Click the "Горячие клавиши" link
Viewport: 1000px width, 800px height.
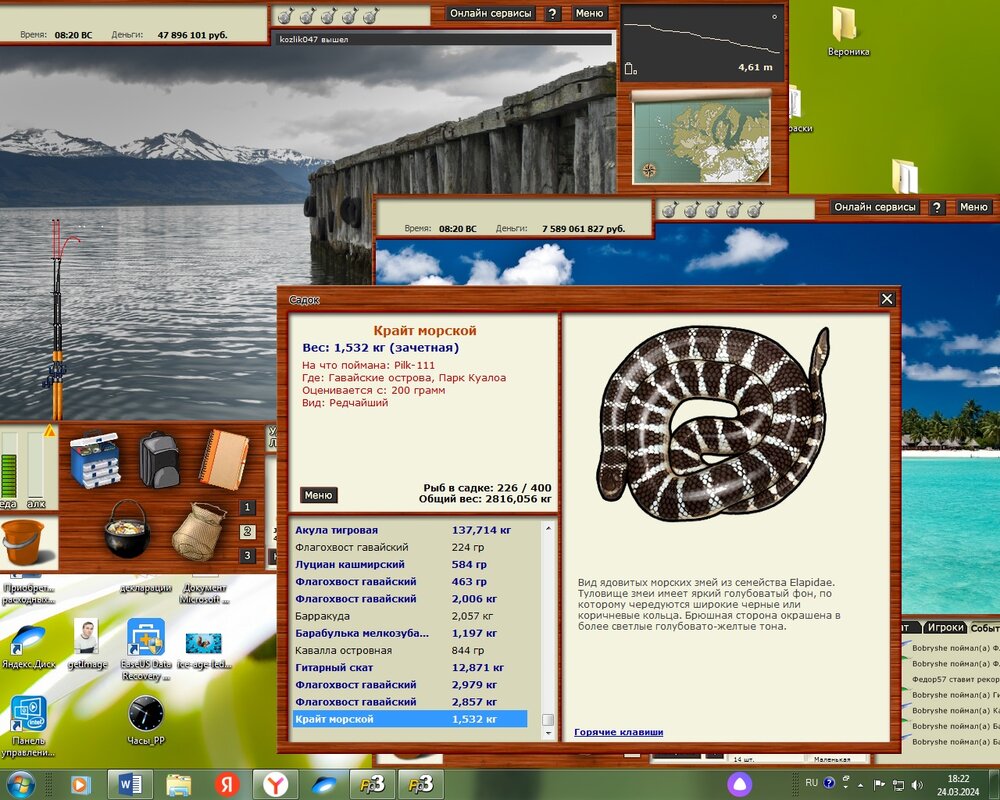coord(618,732)
